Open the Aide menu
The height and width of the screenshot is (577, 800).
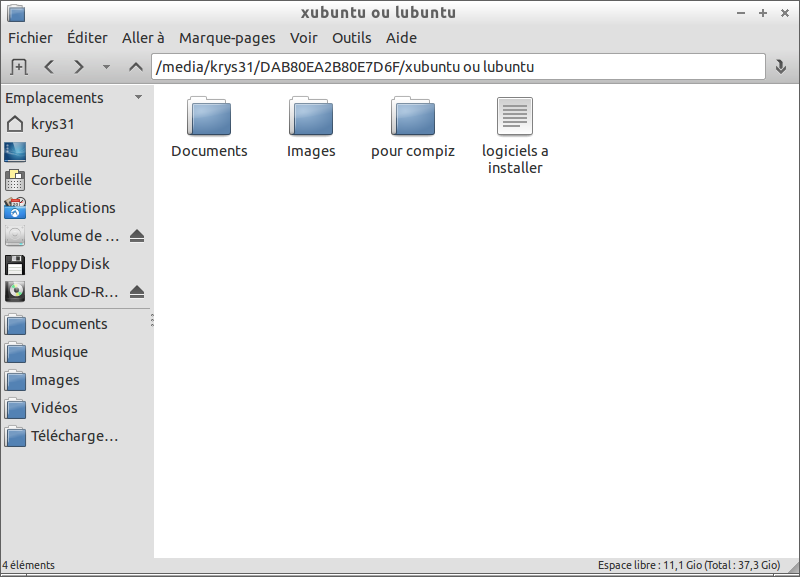[401, 38]
